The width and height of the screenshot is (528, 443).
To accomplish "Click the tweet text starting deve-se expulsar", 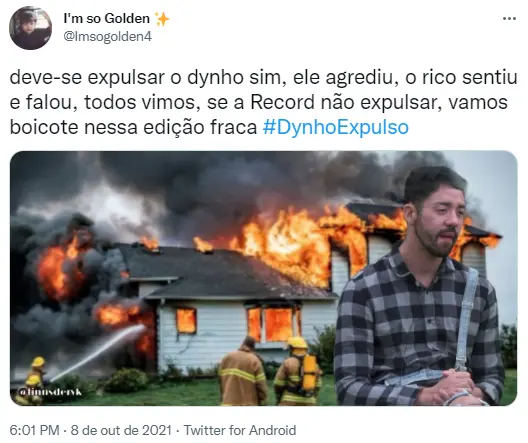I will click(264, 102).
